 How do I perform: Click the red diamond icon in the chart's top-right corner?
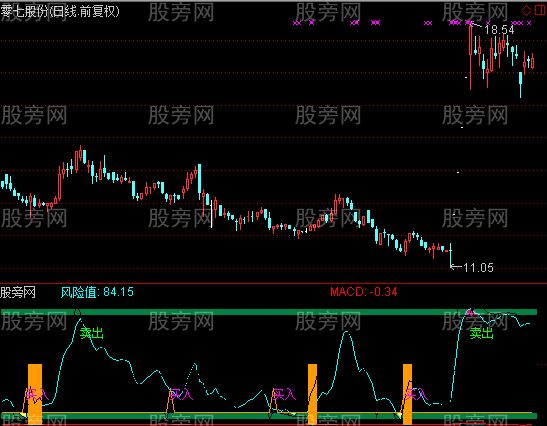point(526,10)
